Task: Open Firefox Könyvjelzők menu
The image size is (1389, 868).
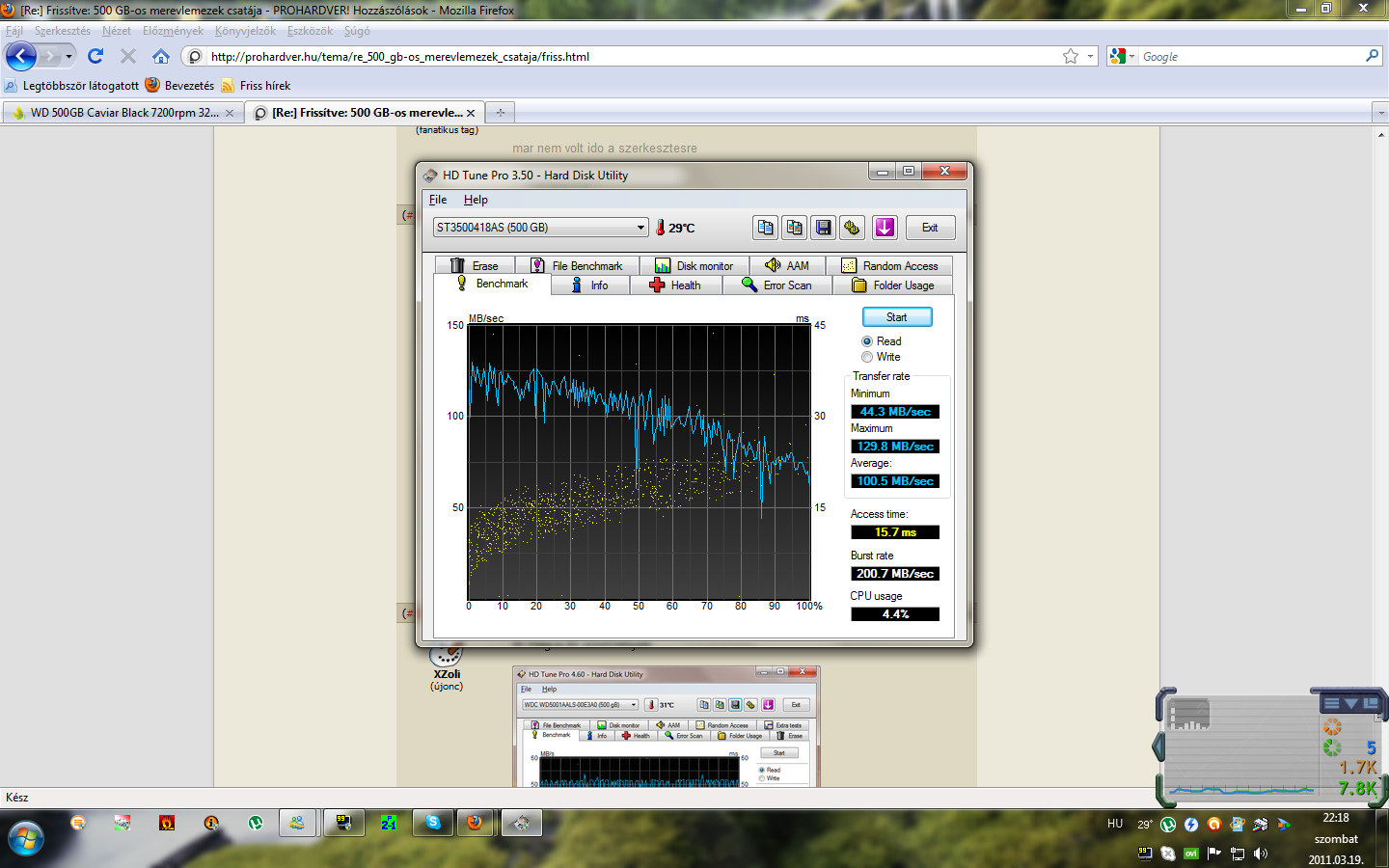Action: pos(245,31)
